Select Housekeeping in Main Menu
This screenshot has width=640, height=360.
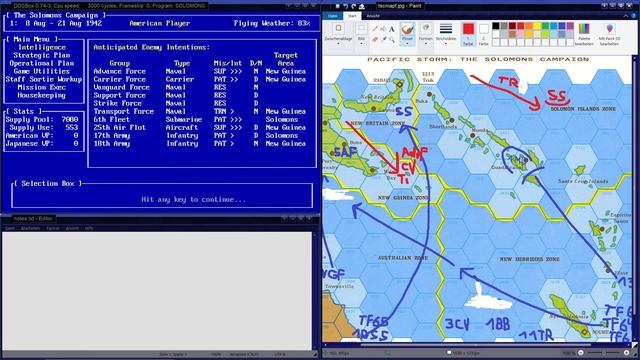(42, 95)
